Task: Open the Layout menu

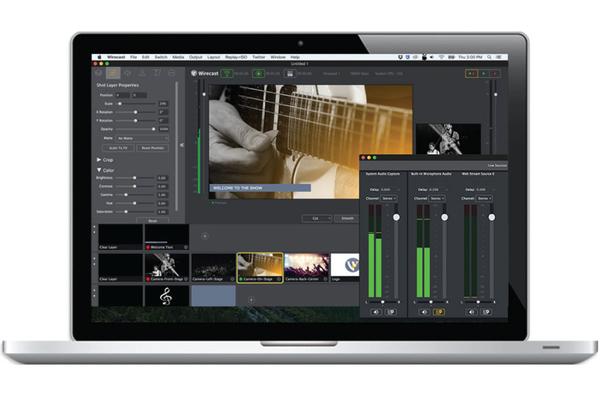Action: point(214,57)
